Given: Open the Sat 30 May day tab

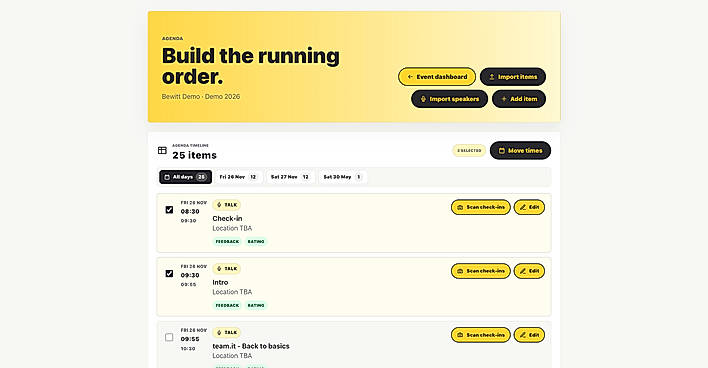Looking at the screenshot, I should point(342,177).
